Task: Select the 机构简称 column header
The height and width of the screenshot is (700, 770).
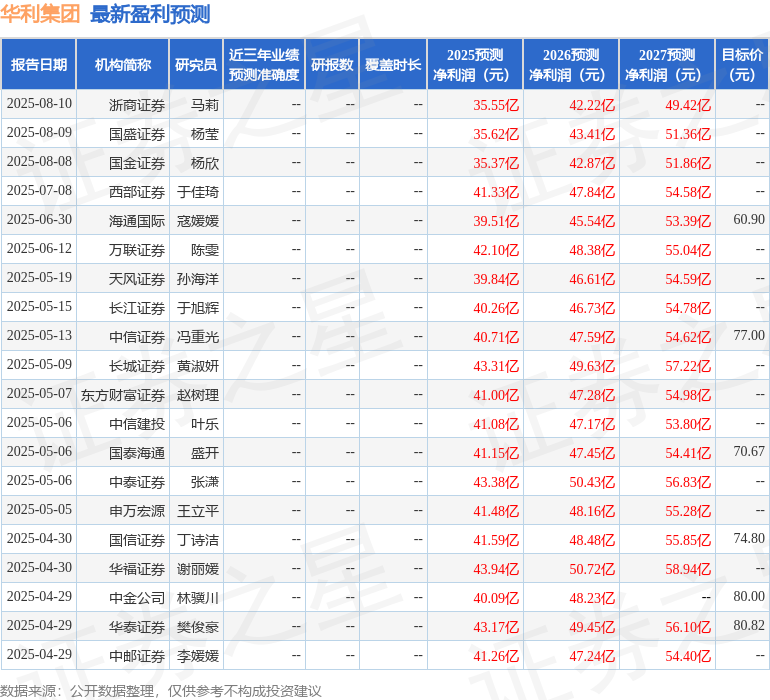Action: pyautogui.click(x=123, y=65)
